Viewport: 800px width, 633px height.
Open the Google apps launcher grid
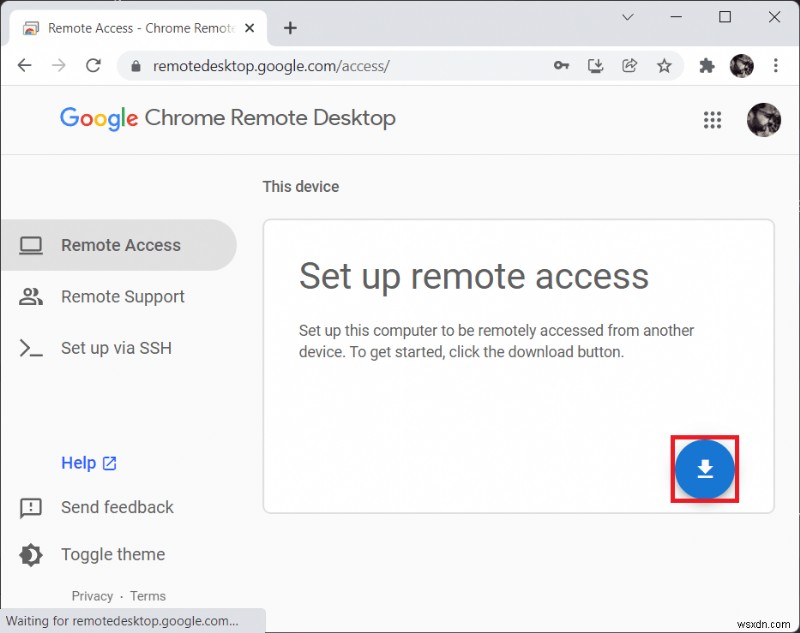click(x=712, y=120)
